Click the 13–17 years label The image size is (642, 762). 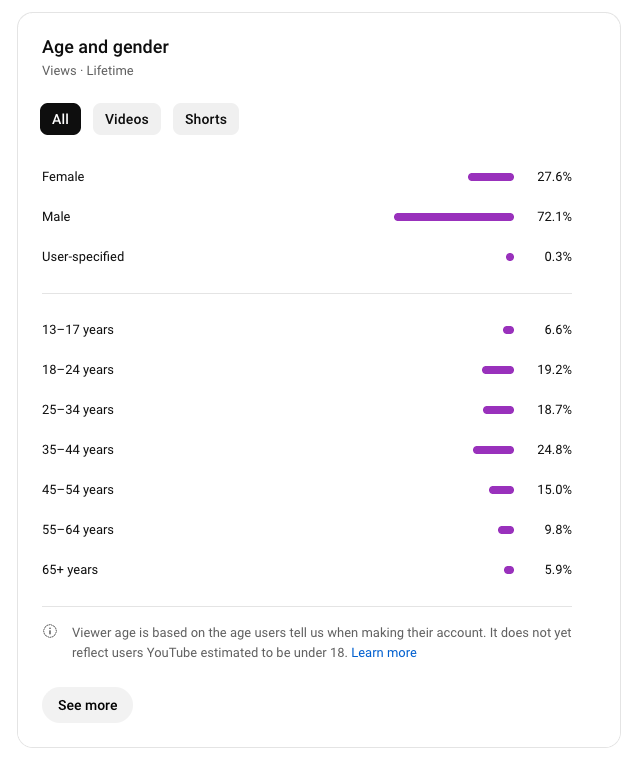pos(78,330)
